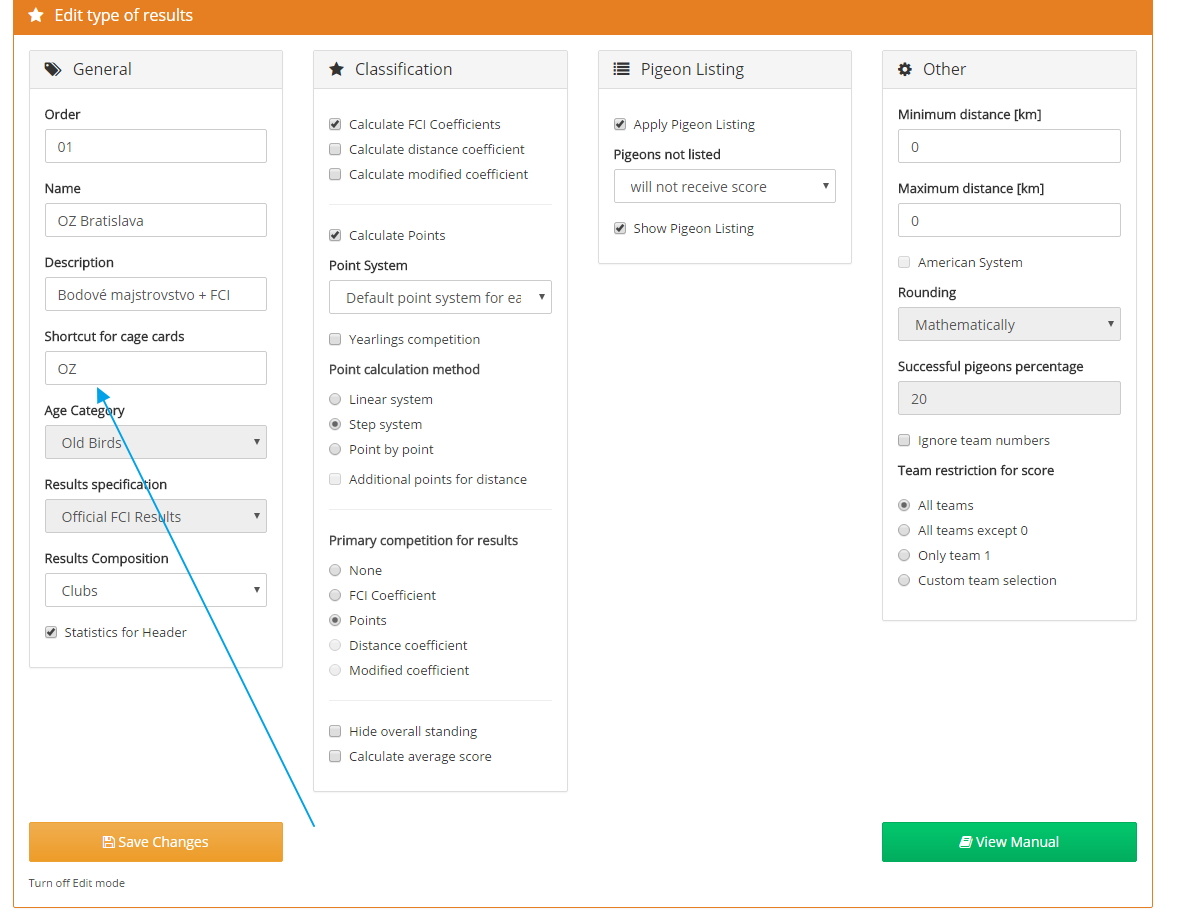This screenshot has height=924, width=1193.
Task: Click the Turn off Edit mode link
Action: (x=77, y=883)
